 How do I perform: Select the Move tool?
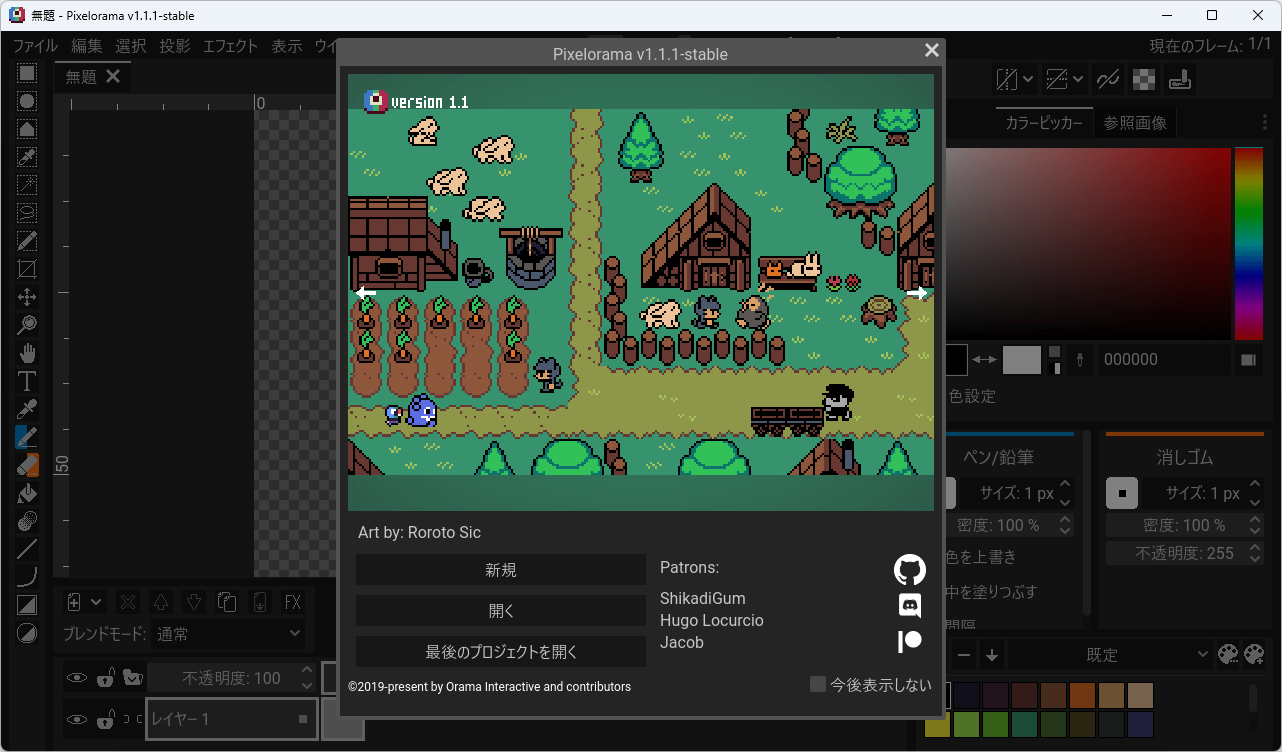[x=27, y=297]
